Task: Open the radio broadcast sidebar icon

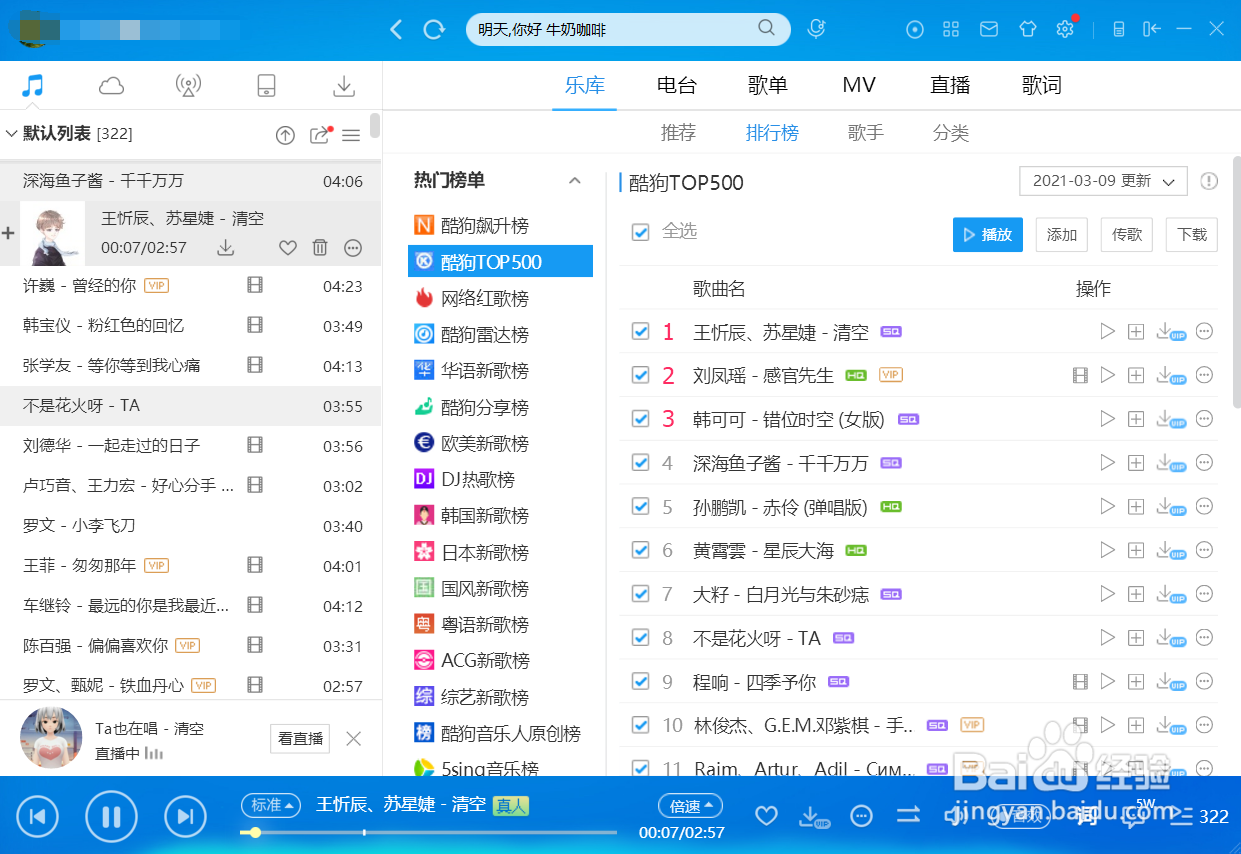Action: (188, 86)
